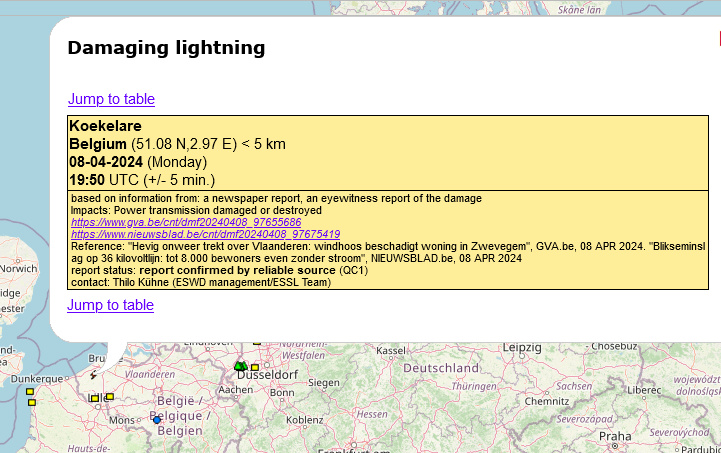Click the "Bonn" map label
This screenshot has width=721, height=453.
[x=282, y=393]
